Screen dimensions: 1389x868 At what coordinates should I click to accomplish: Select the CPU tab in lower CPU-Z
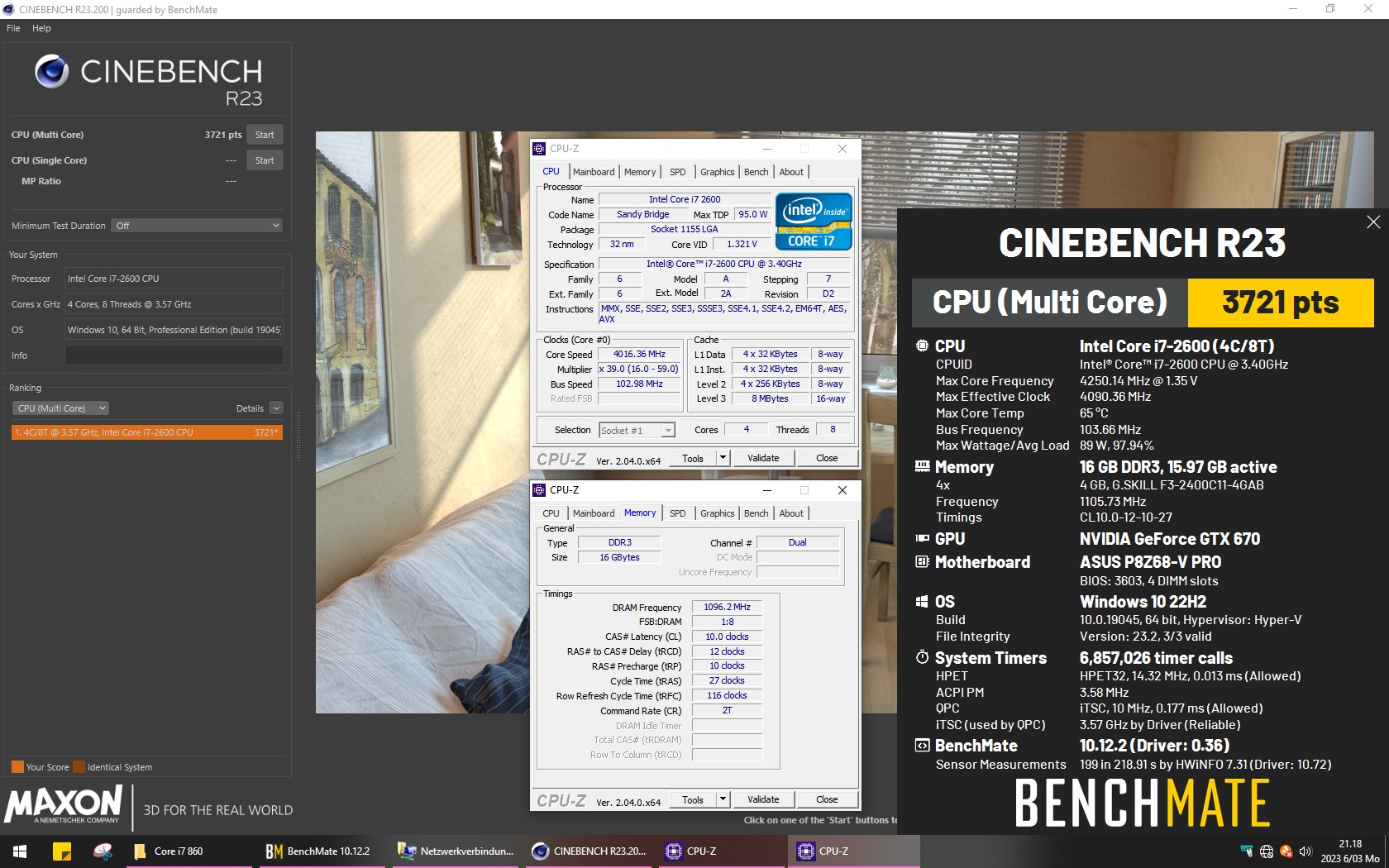(x=551, y=513)
